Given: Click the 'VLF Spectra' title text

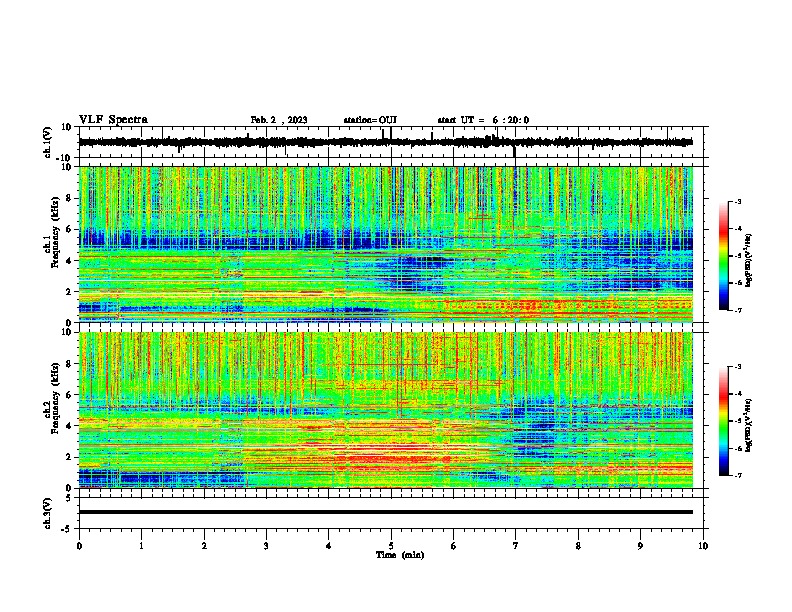Looking at the screenshot, I should (113, 120).
